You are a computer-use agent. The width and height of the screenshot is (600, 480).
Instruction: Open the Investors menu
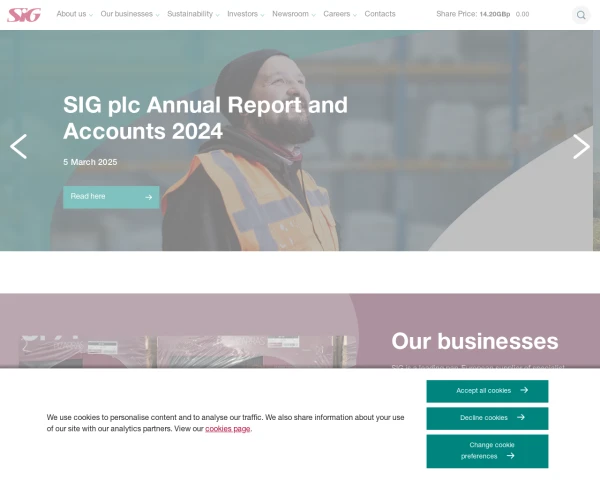point(242,14)
